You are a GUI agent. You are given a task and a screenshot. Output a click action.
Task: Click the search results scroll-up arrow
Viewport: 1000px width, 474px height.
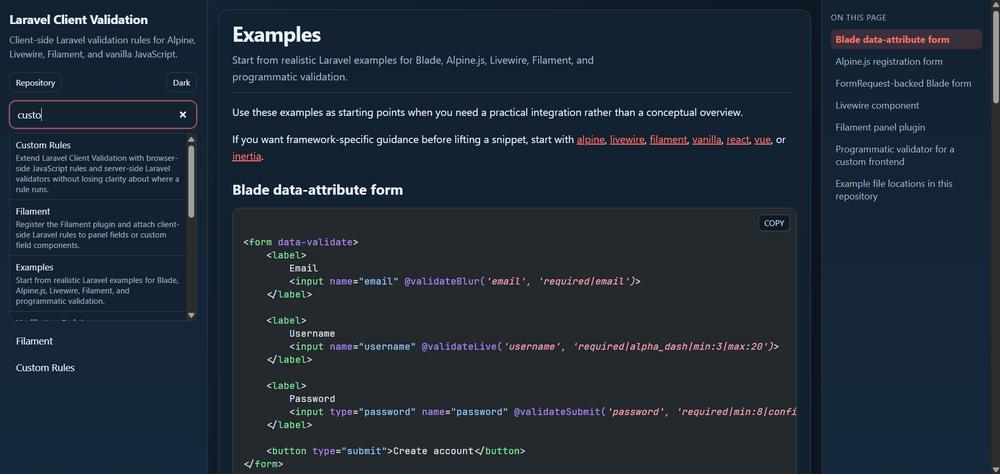pyautogui.click(x=191, y=140)
